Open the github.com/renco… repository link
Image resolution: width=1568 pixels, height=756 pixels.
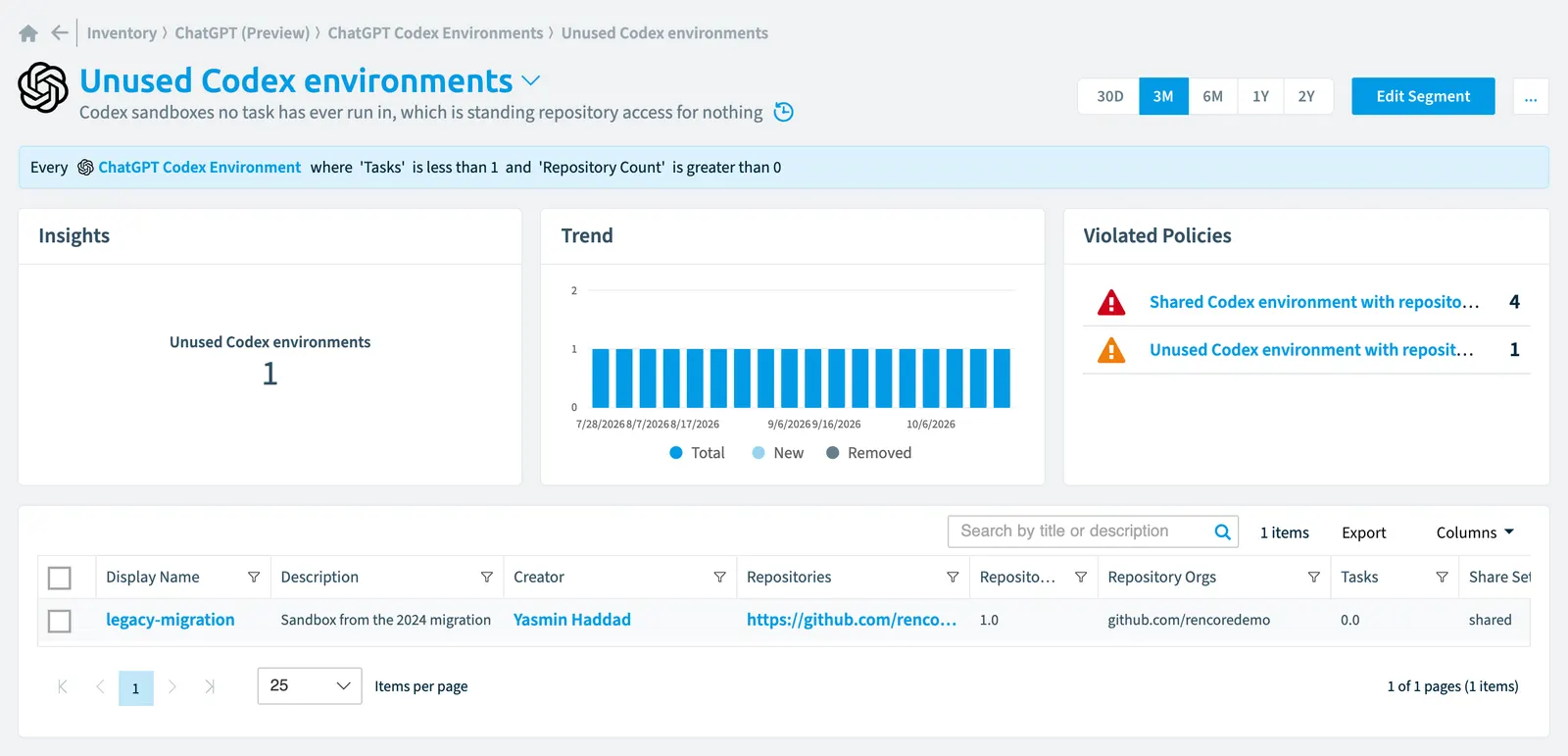coord(852,620)
